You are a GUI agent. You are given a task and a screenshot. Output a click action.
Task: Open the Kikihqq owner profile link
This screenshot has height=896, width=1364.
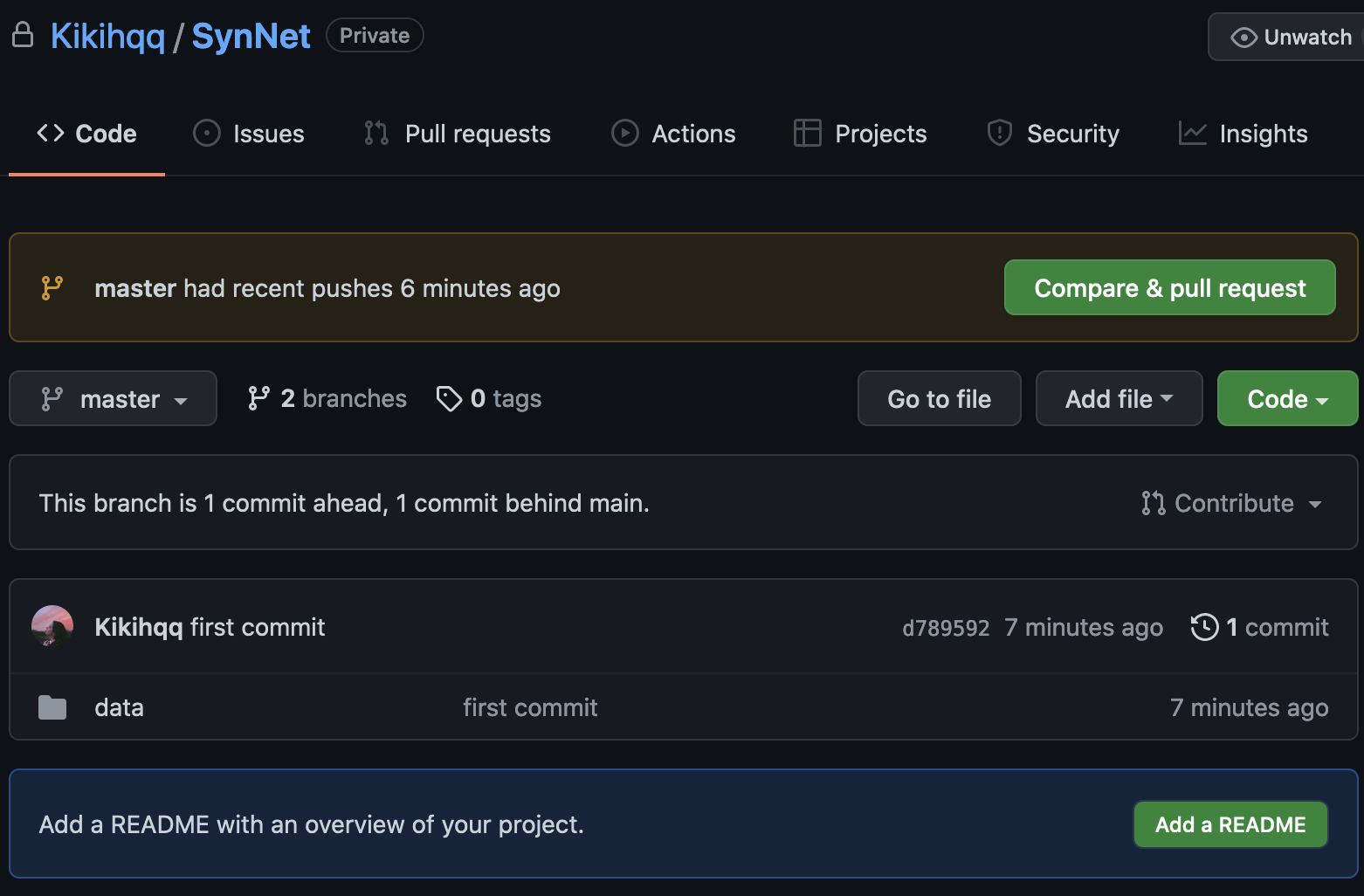tap(108, 36)
